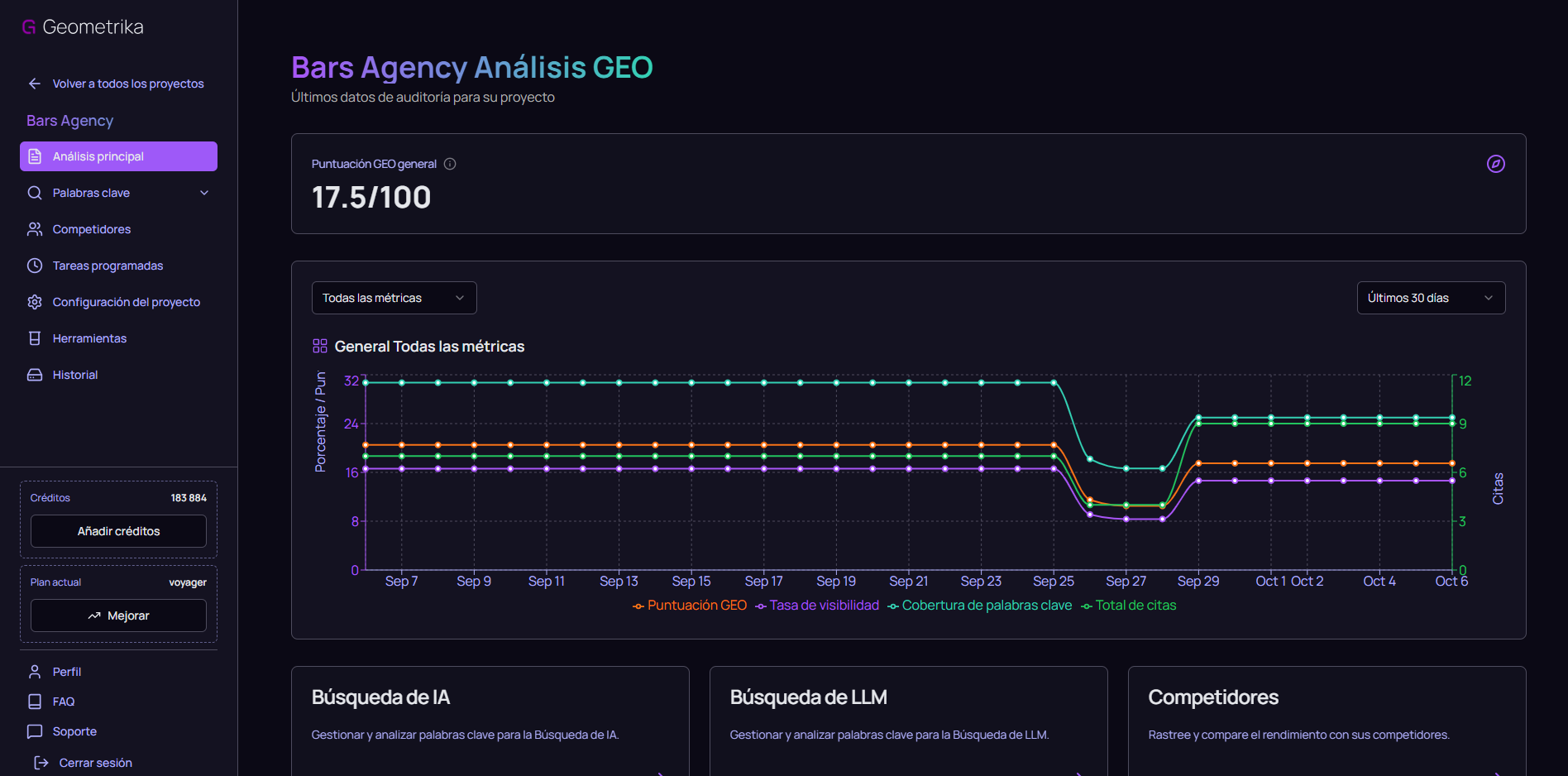
Task: Click the back arrow to all projects
Action: [x=35, y=84]
